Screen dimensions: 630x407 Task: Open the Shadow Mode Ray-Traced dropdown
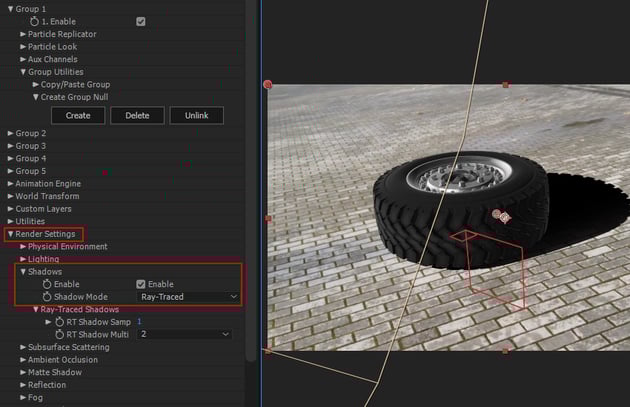[x=188, y=297]
